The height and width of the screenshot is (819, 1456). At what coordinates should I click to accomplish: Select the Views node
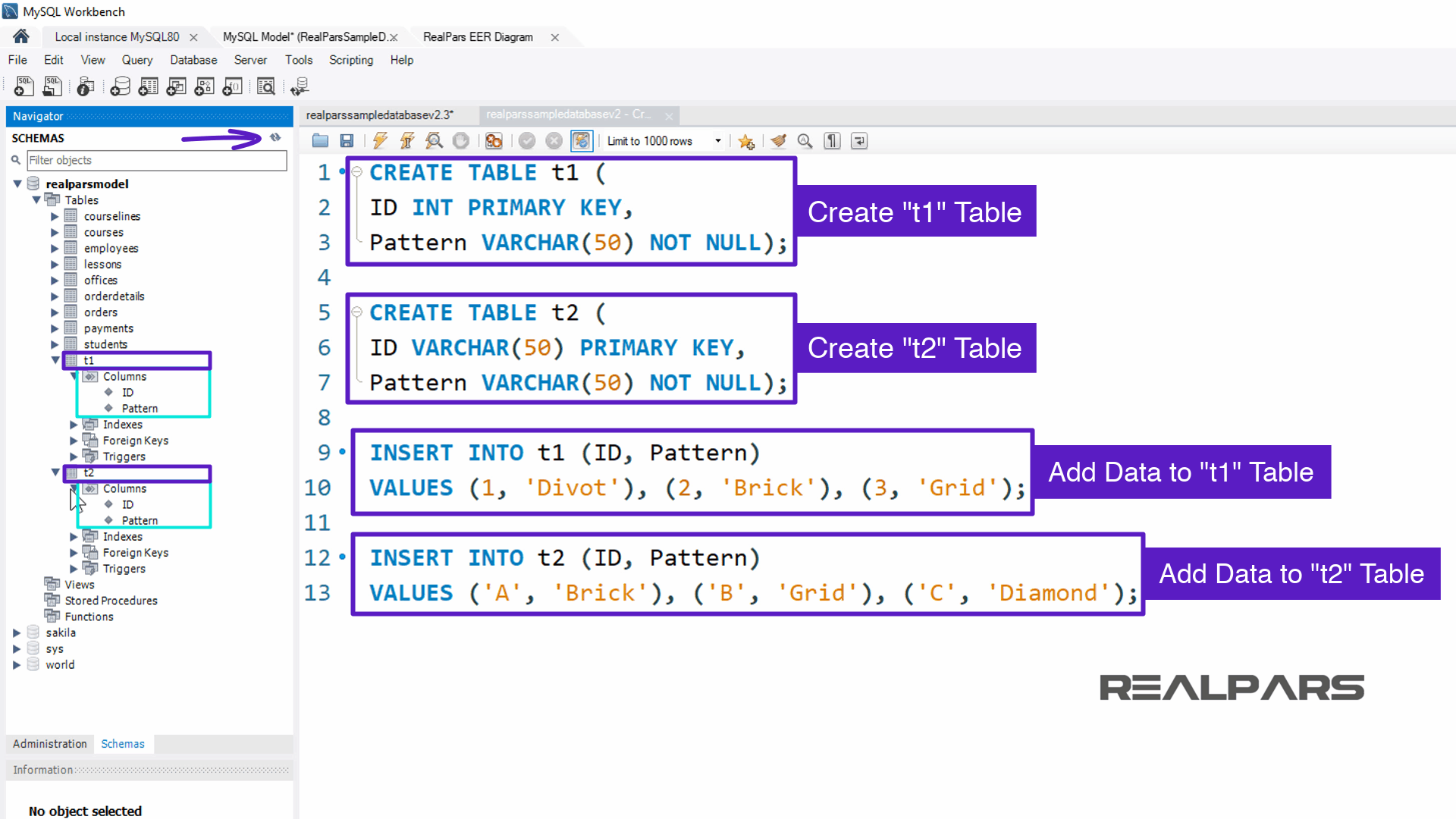(x=79, y=585)
